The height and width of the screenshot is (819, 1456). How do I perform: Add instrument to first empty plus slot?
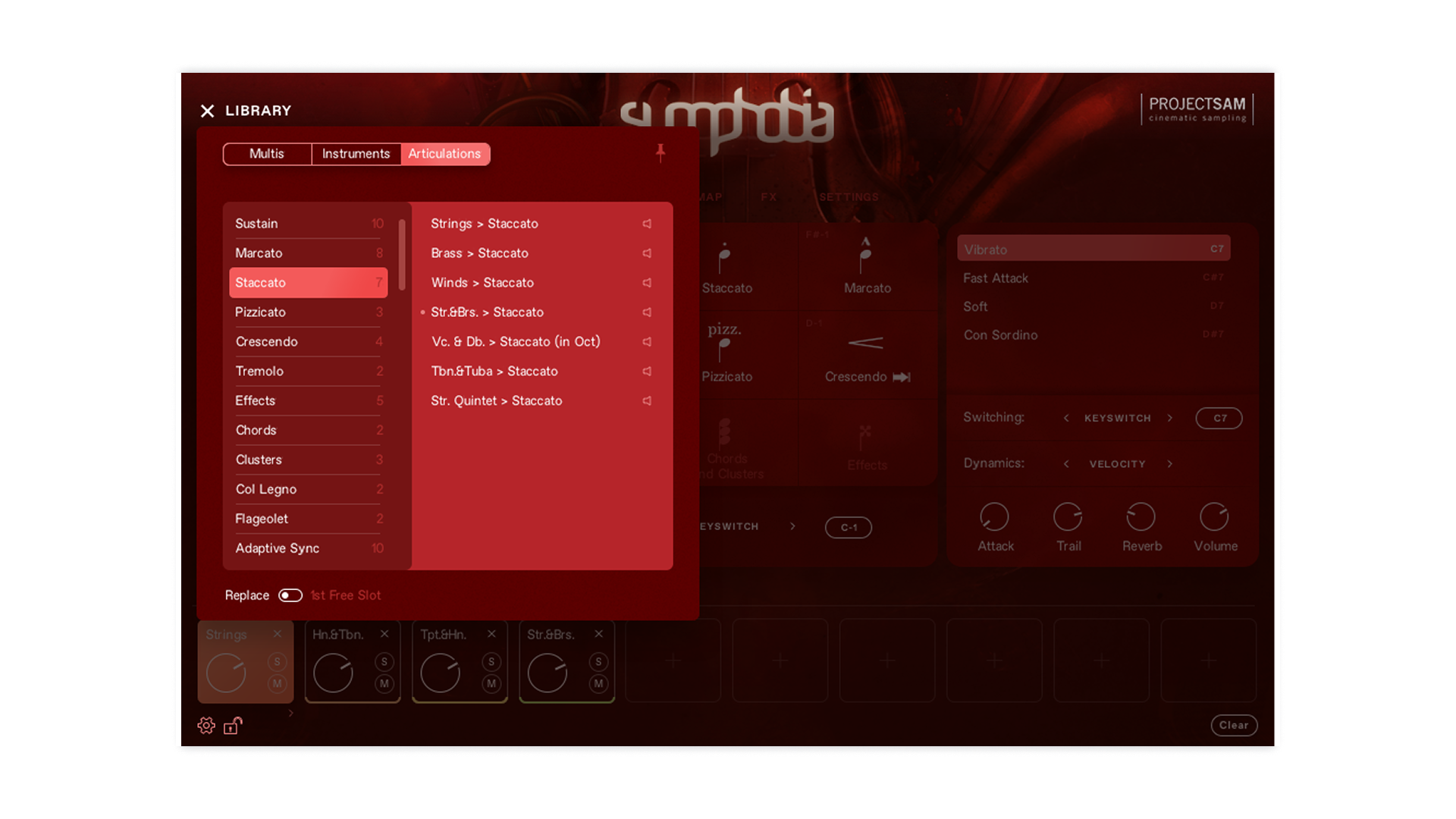pos(673,661)
